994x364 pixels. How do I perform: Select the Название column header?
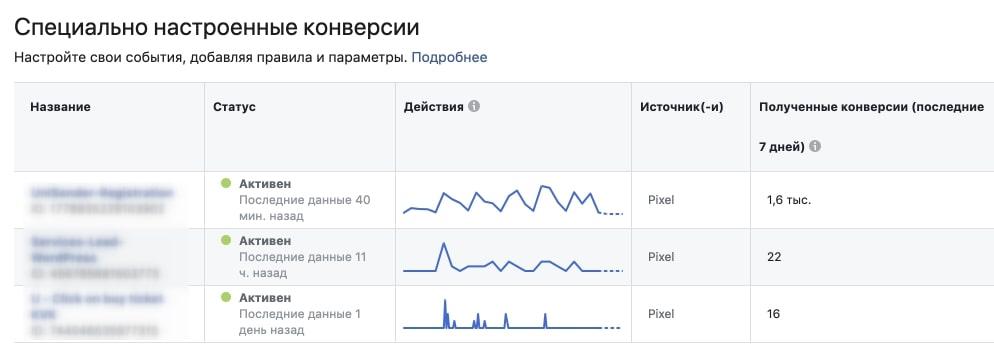(x=60, y=107)
